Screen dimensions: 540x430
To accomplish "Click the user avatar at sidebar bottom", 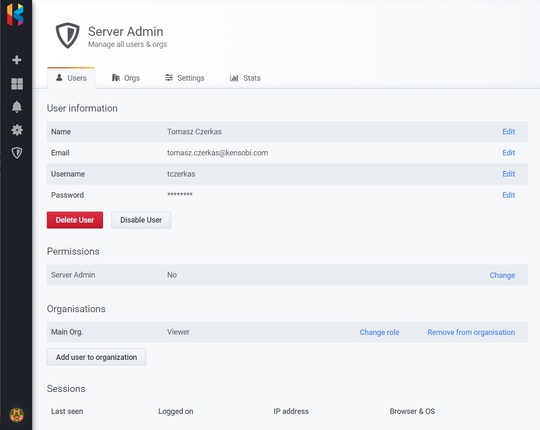I will [x=17, y=415].
